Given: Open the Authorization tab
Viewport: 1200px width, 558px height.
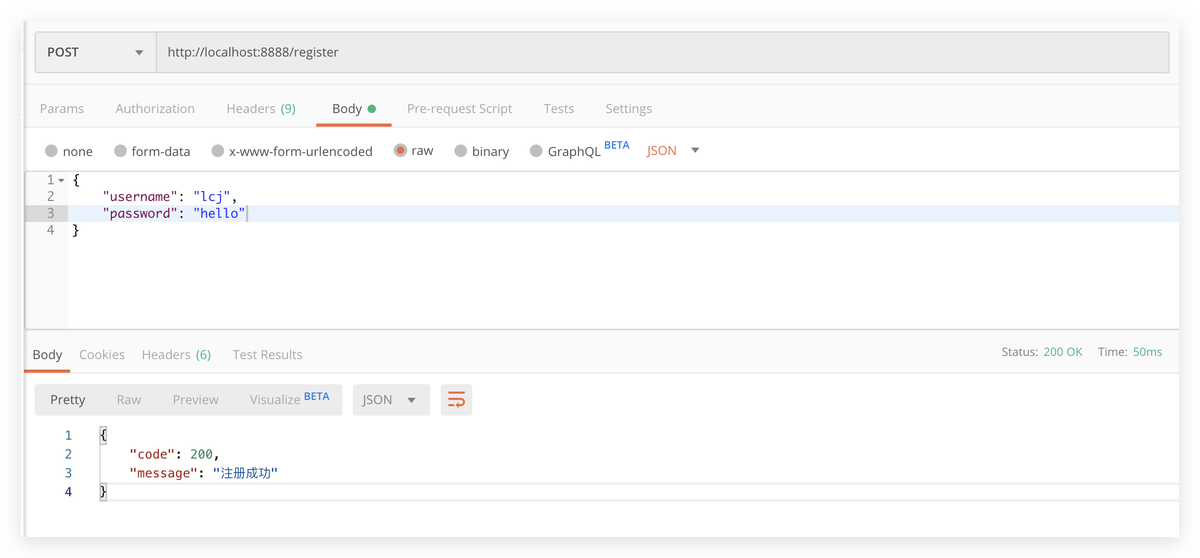Looking at the screenshot, I should coord(155,109).
